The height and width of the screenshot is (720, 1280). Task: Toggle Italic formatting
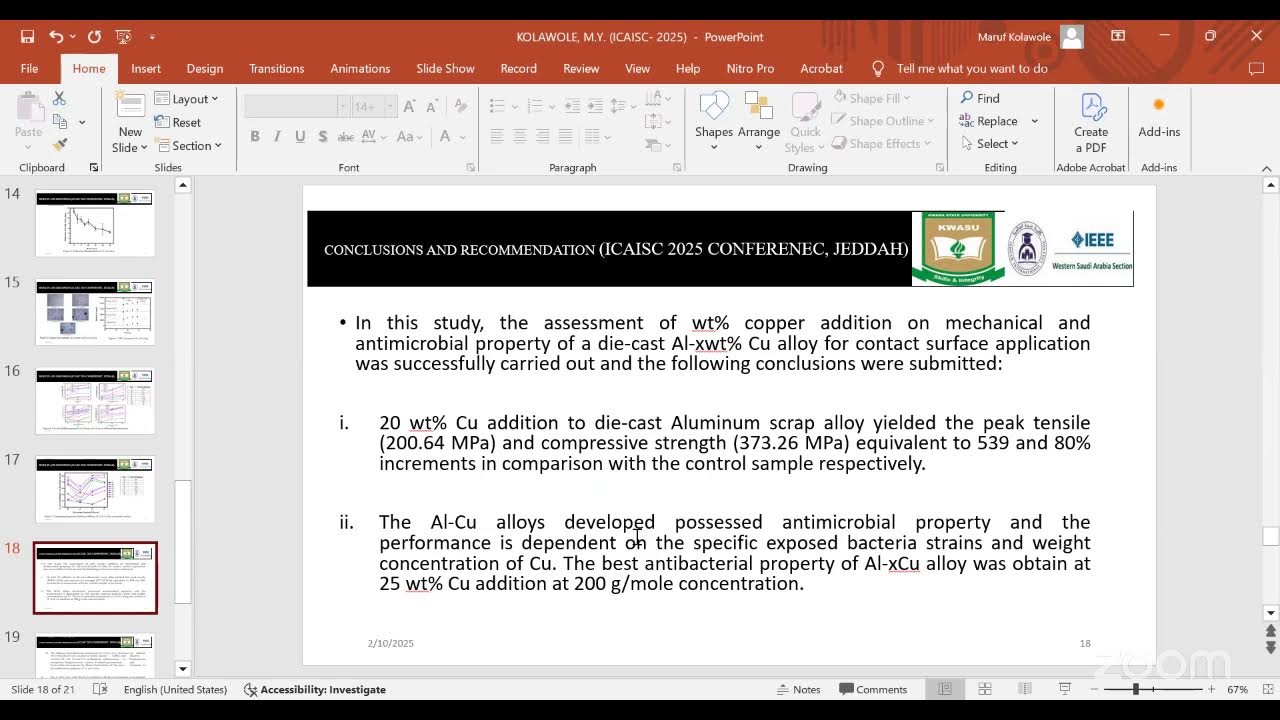click(277, 137)
